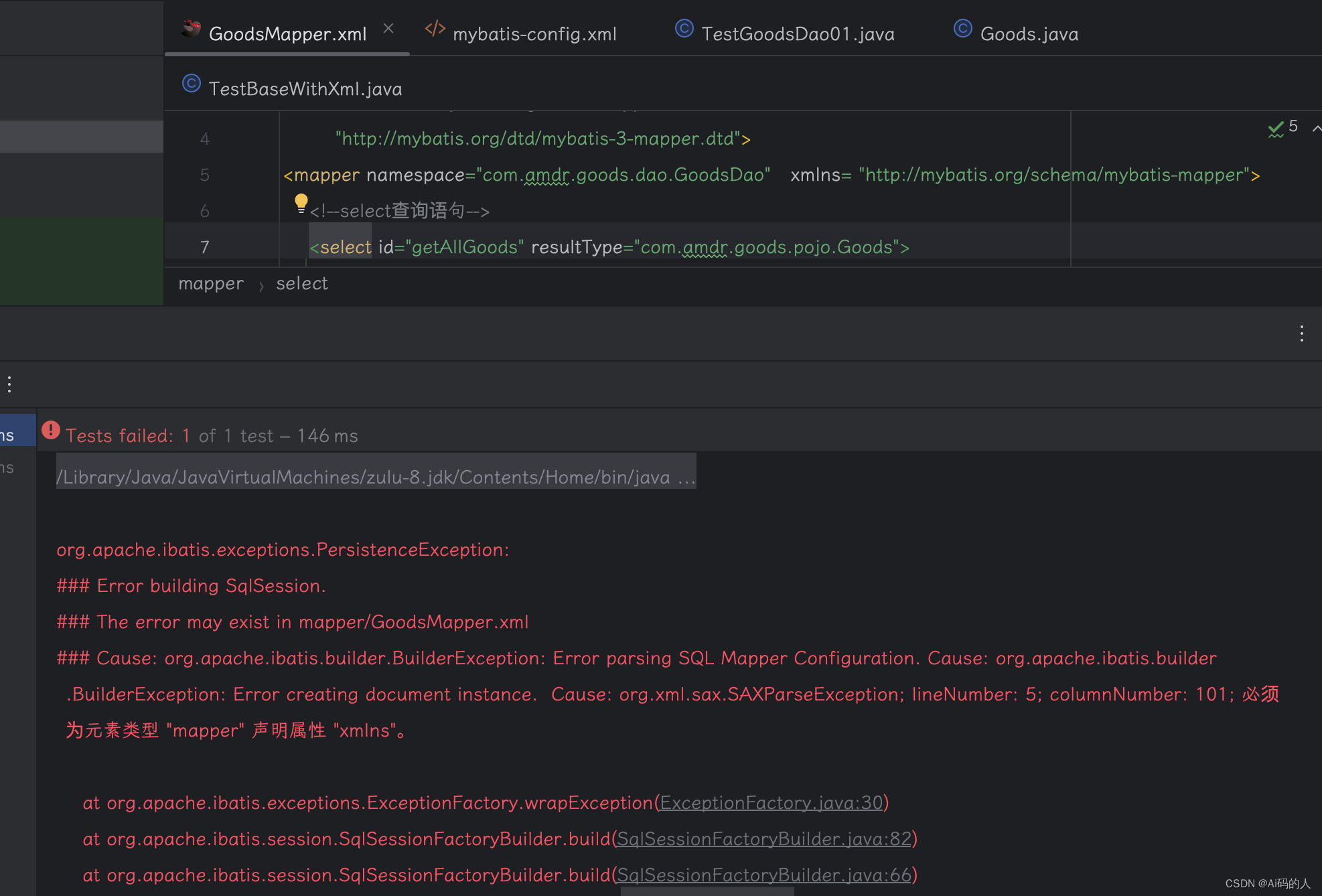The height and width of the screenshot is (896, 1322).
Task: Click the MyBatis file icon on GoodsMapper.xml tab
Action: [x=191, y=29]
